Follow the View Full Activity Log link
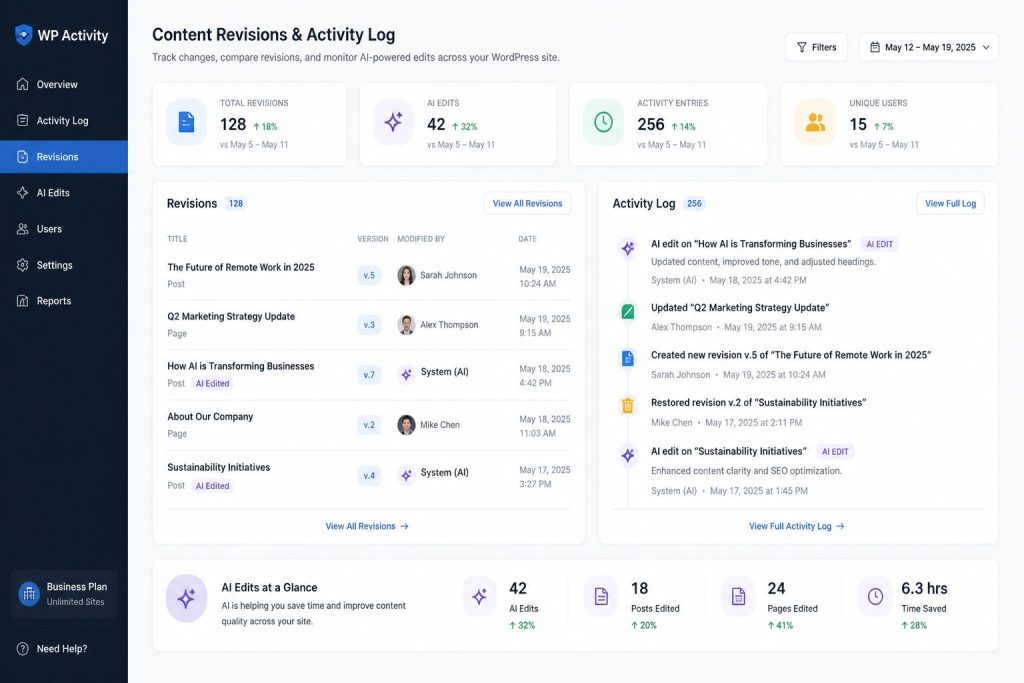 (x=797, y=526)
